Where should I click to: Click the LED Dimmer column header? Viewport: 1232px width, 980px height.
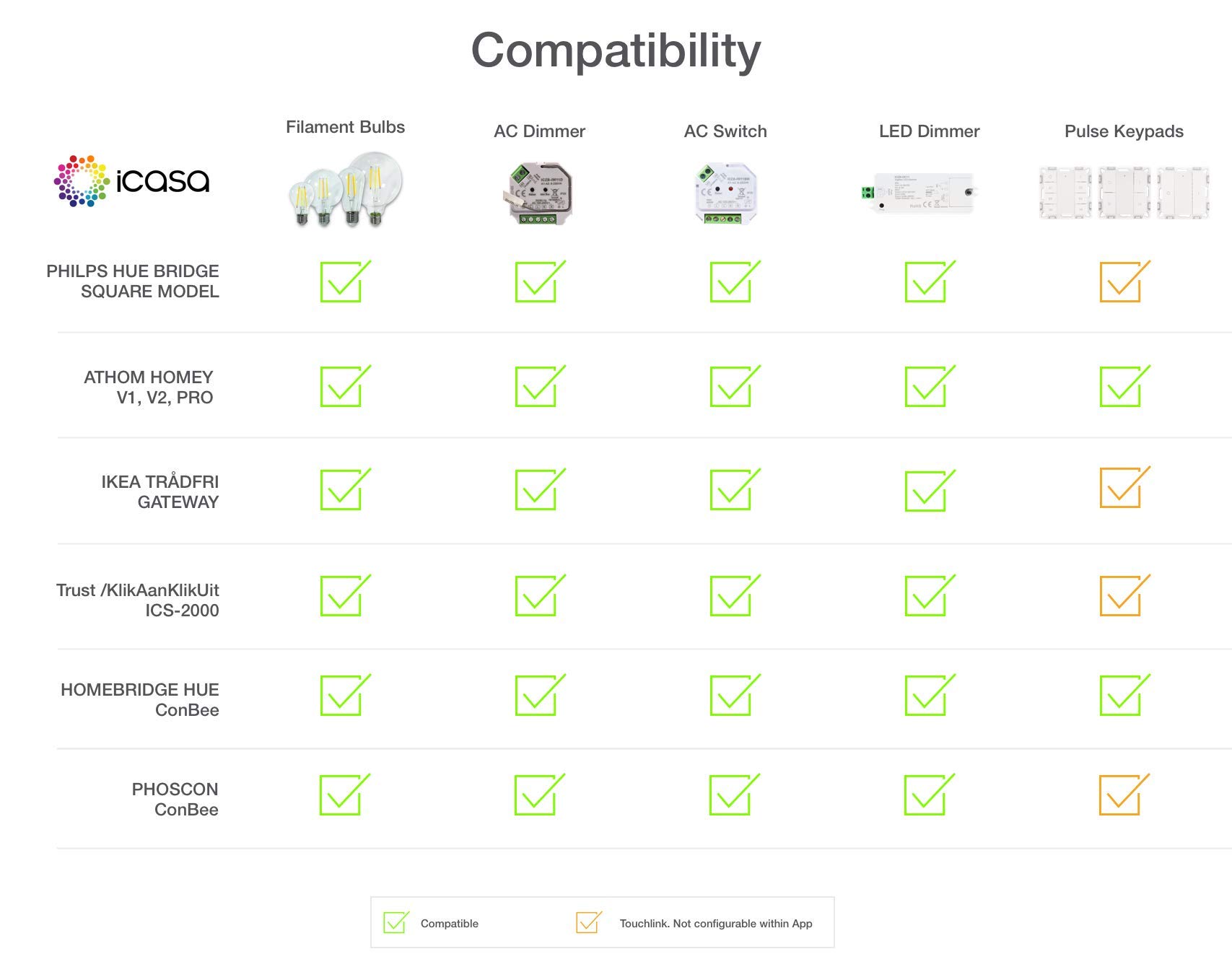pos(929,131)
